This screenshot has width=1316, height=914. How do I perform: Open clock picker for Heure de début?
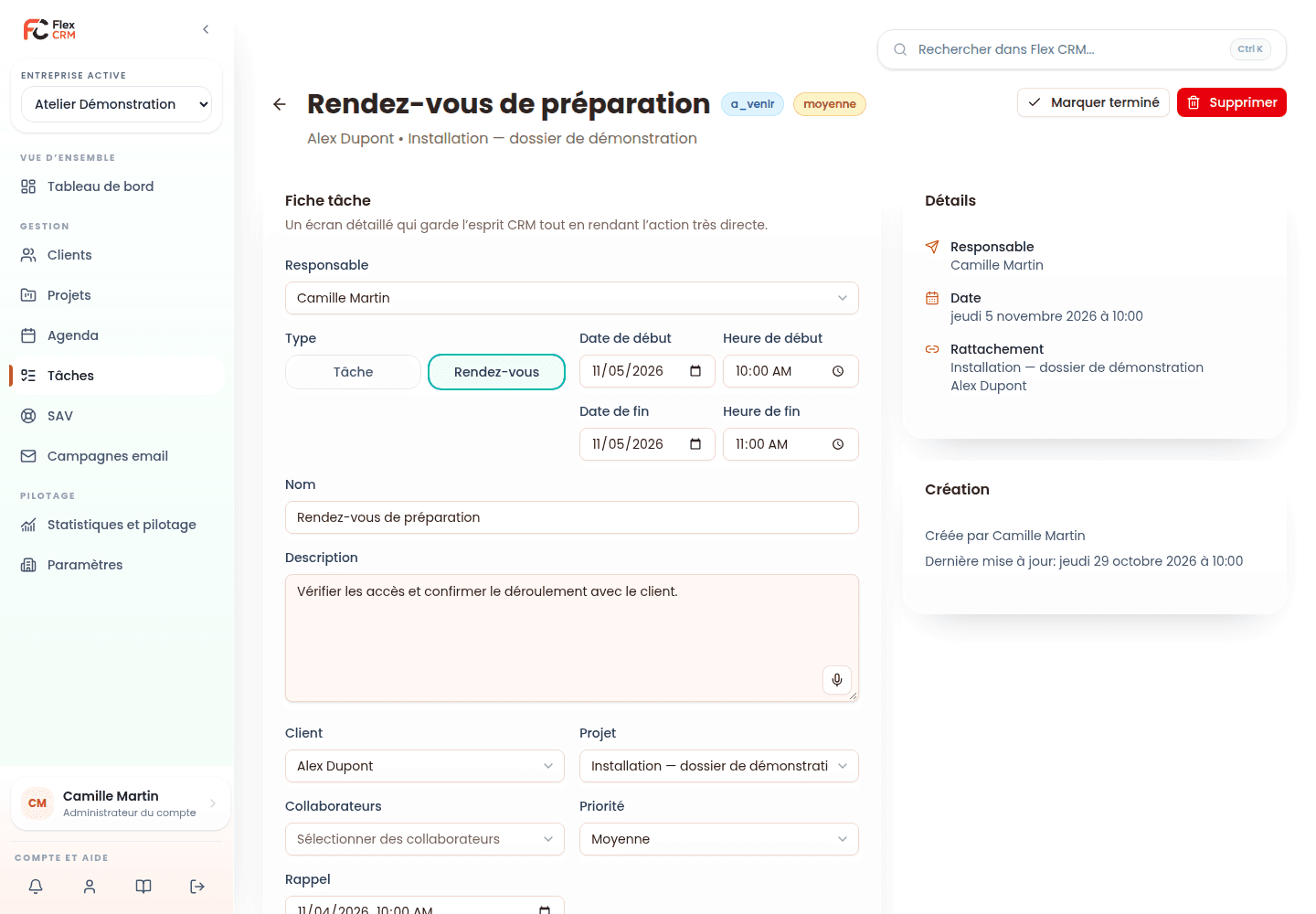838,371
